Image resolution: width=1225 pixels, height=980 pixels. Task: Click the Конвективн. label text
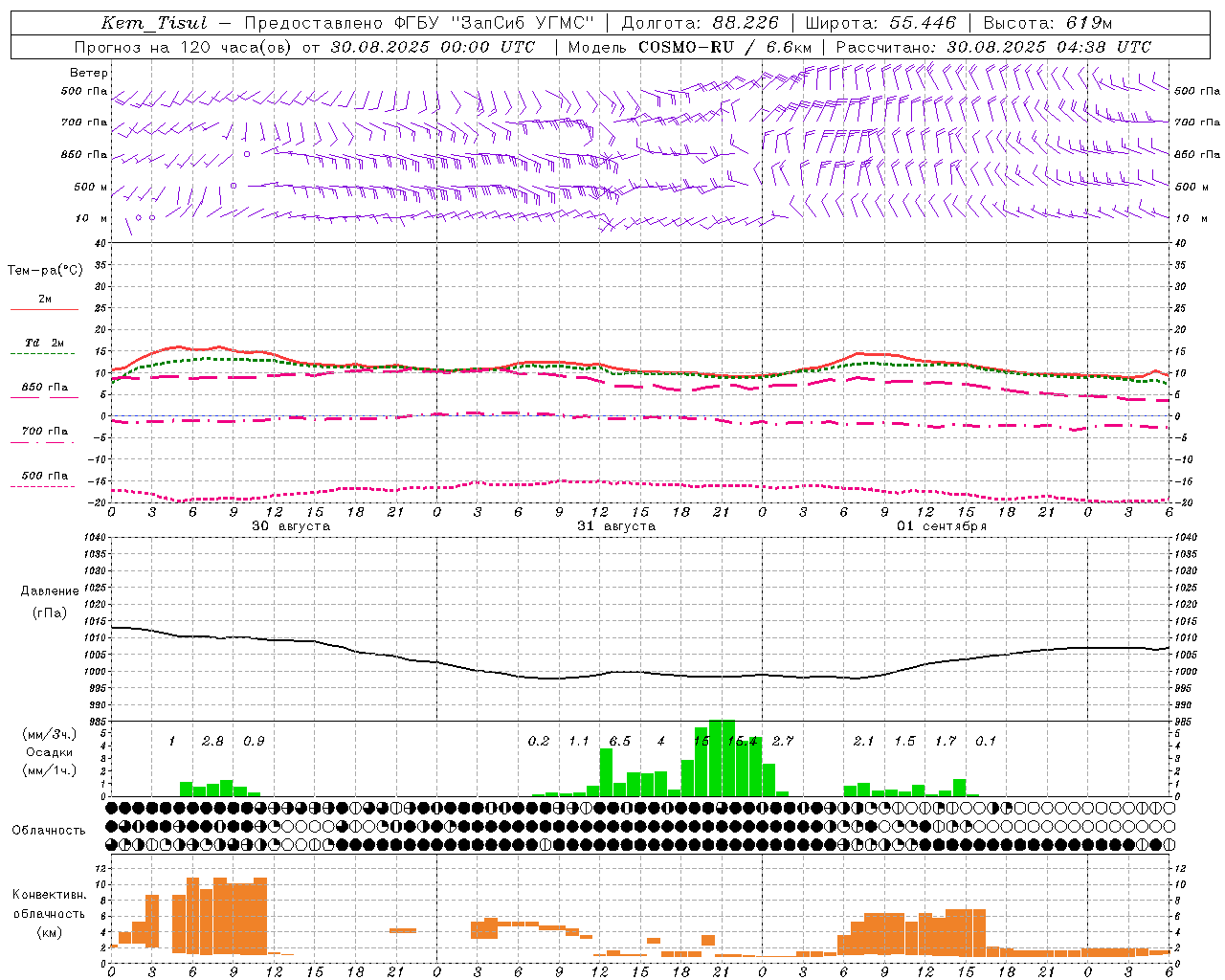[49, 895]
